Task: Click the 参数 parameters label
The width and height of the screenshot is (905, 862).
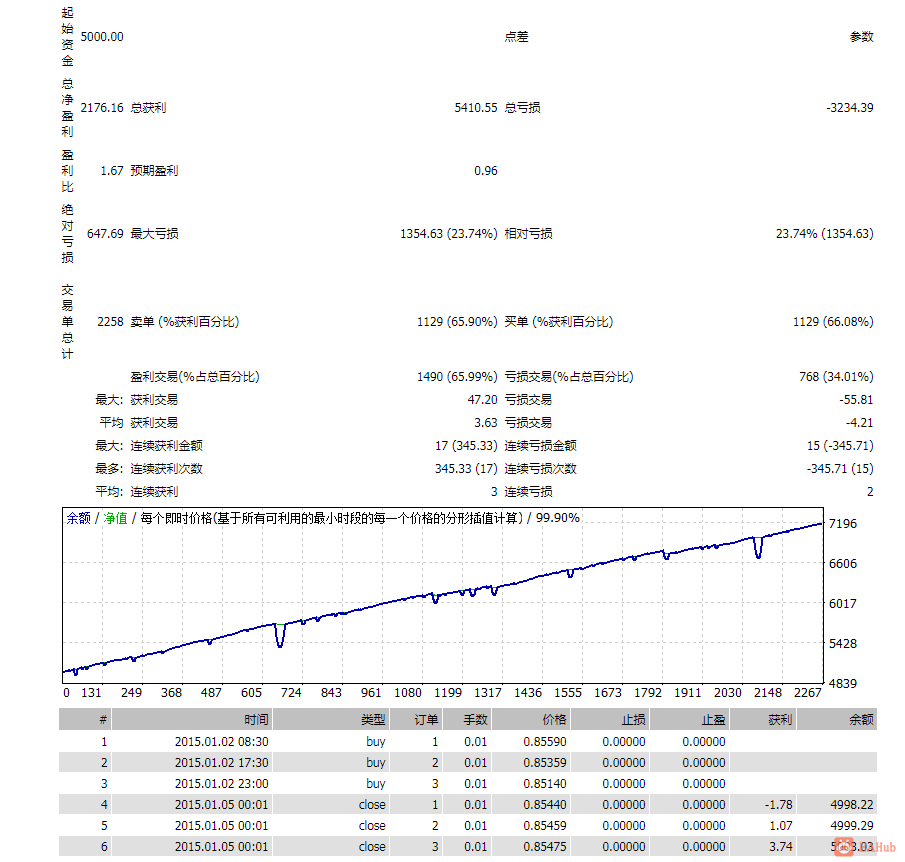Action: pyautogui.click(x=861, y=37)
